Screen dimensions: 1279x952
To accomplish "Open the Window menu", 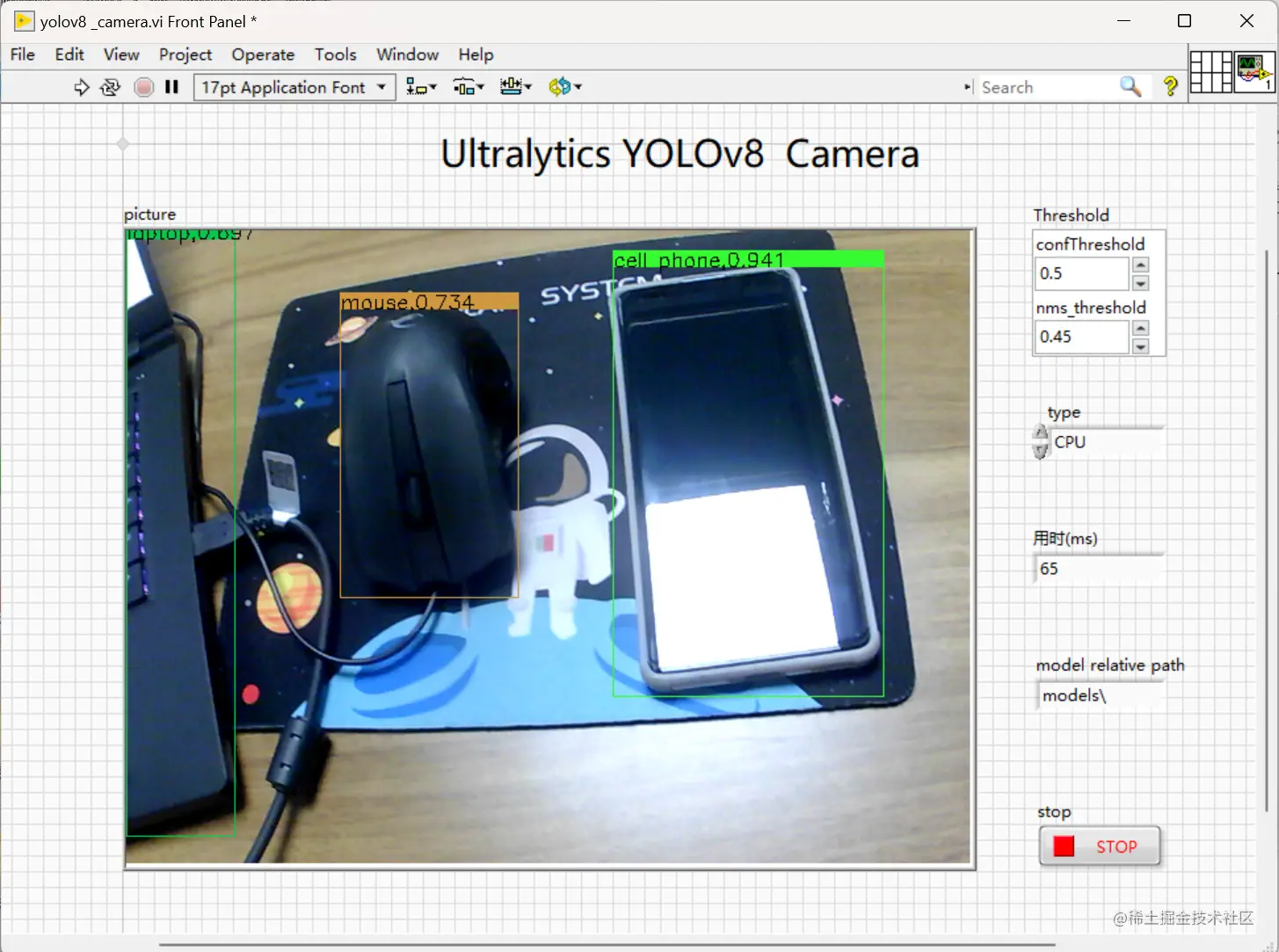I will [x=407, y=55].
